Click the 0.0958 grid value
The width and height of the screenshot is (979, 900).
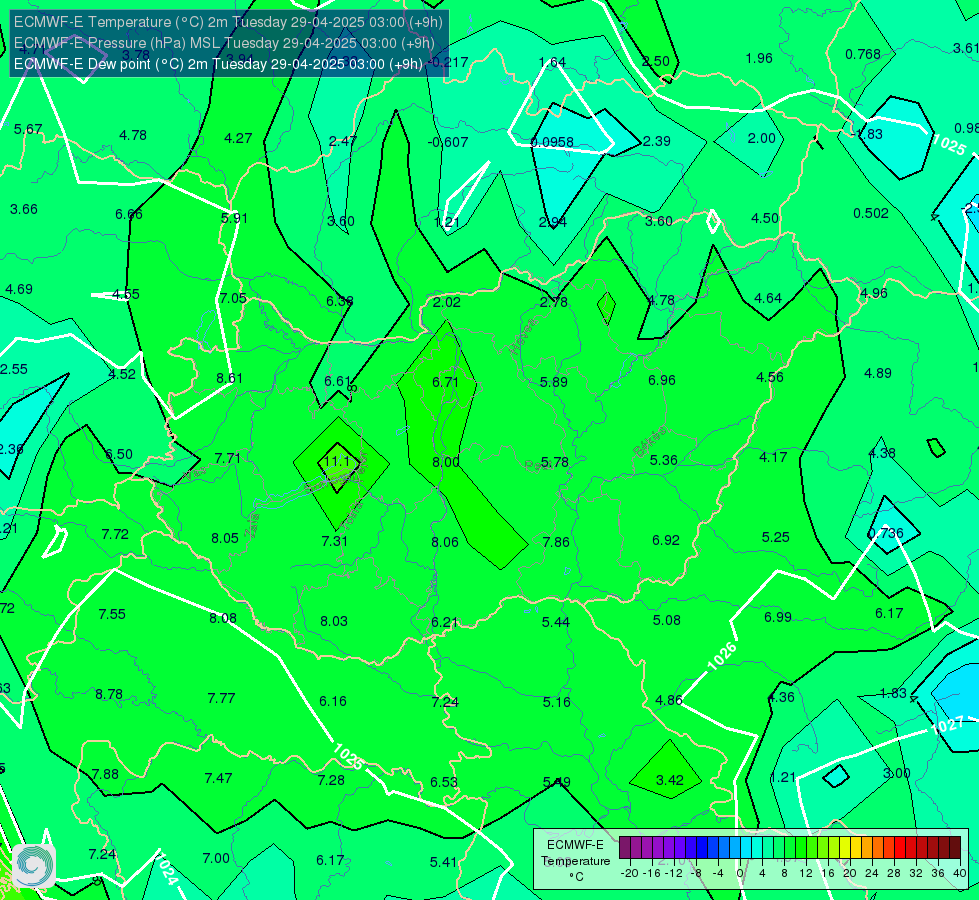click(x=552, y=142)
